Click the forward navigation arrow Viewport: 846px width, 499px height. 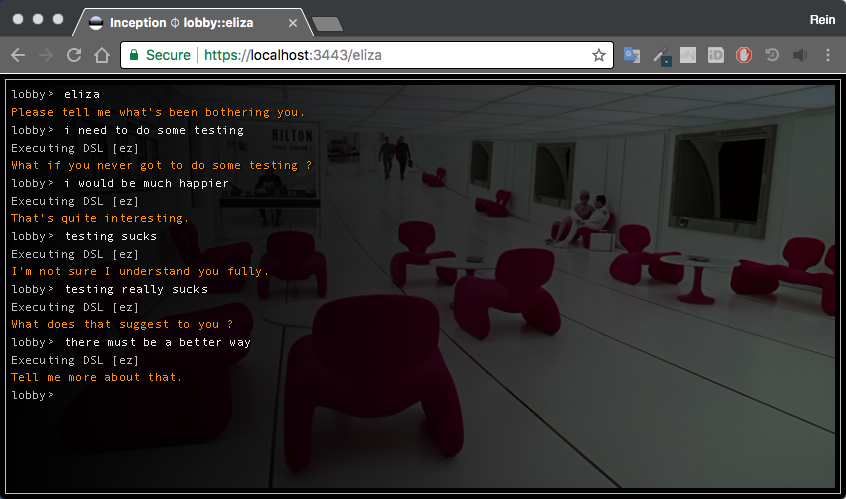(x=46, y=55)
